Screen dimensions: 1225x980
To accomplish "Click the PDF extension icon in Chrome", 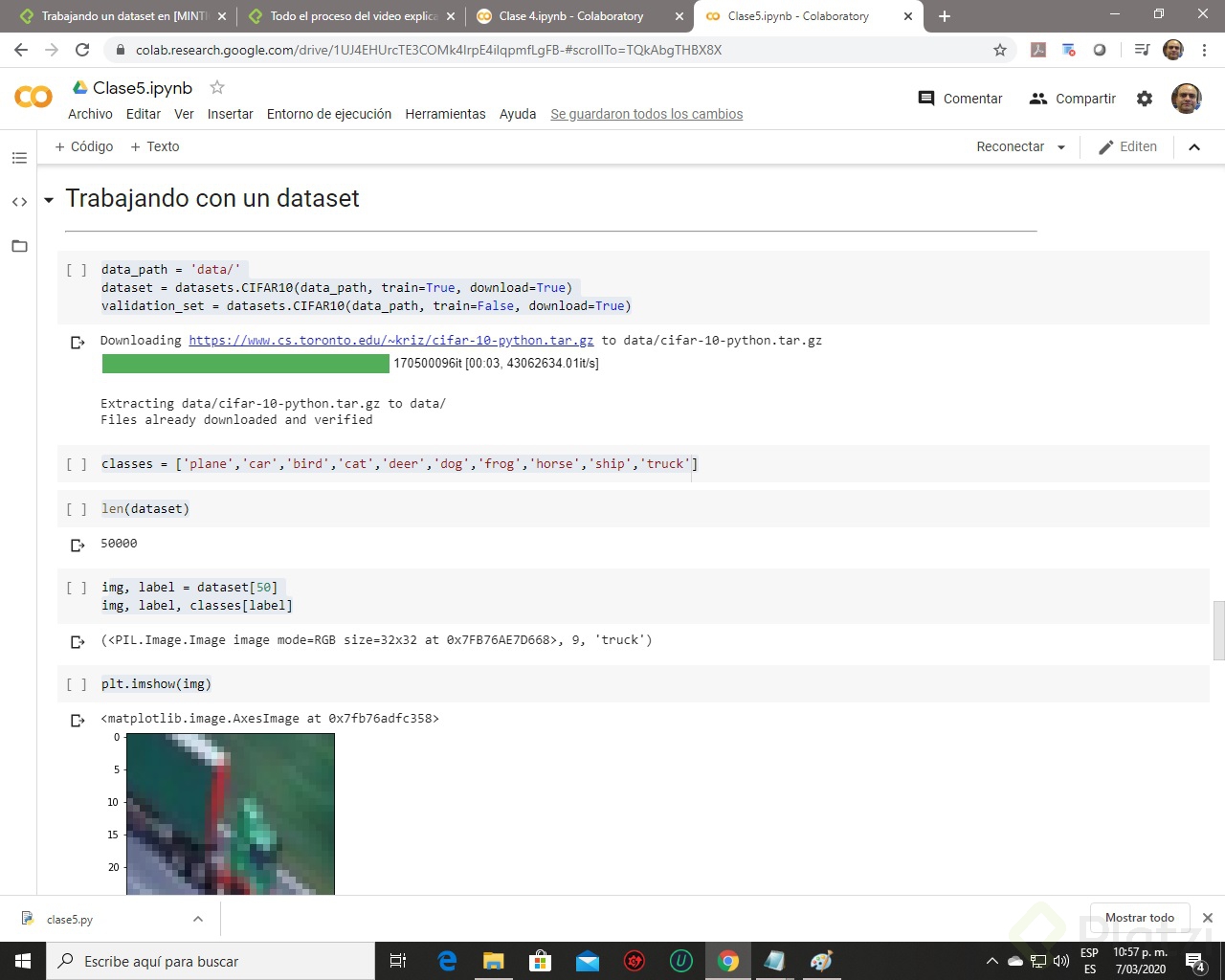I will 1038,50.
